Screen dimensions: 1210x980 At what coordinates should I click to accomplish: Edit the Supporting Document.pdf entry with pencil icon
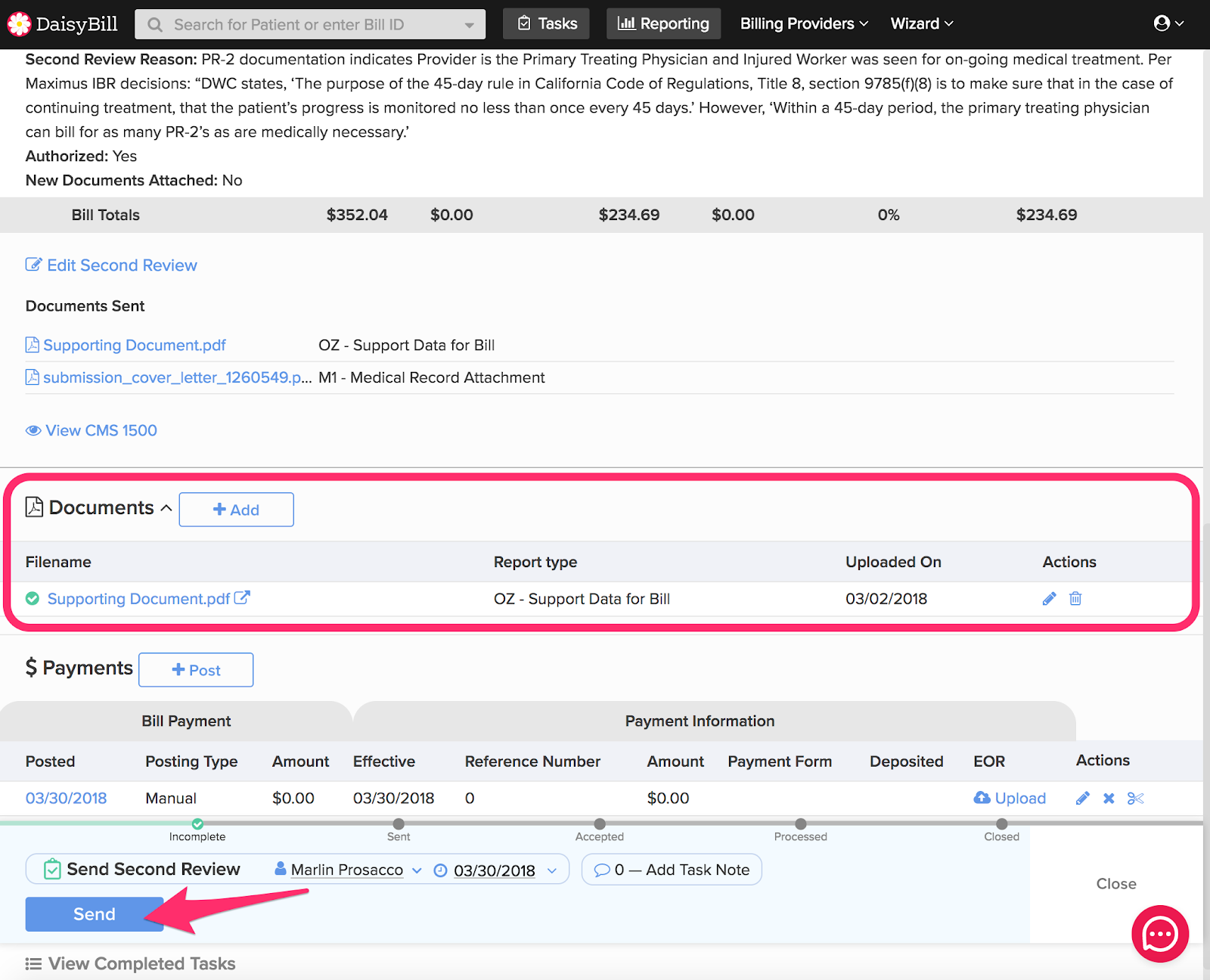click(1049, 599)
